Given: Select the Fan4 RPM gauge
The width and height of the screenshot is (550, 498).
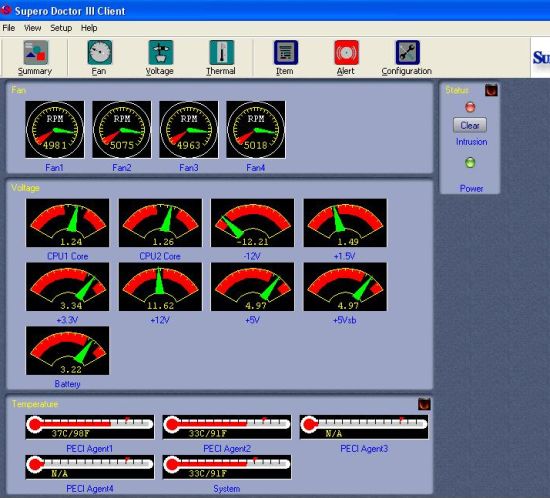Looking at the screenshot, I should (x=256, y=129).
